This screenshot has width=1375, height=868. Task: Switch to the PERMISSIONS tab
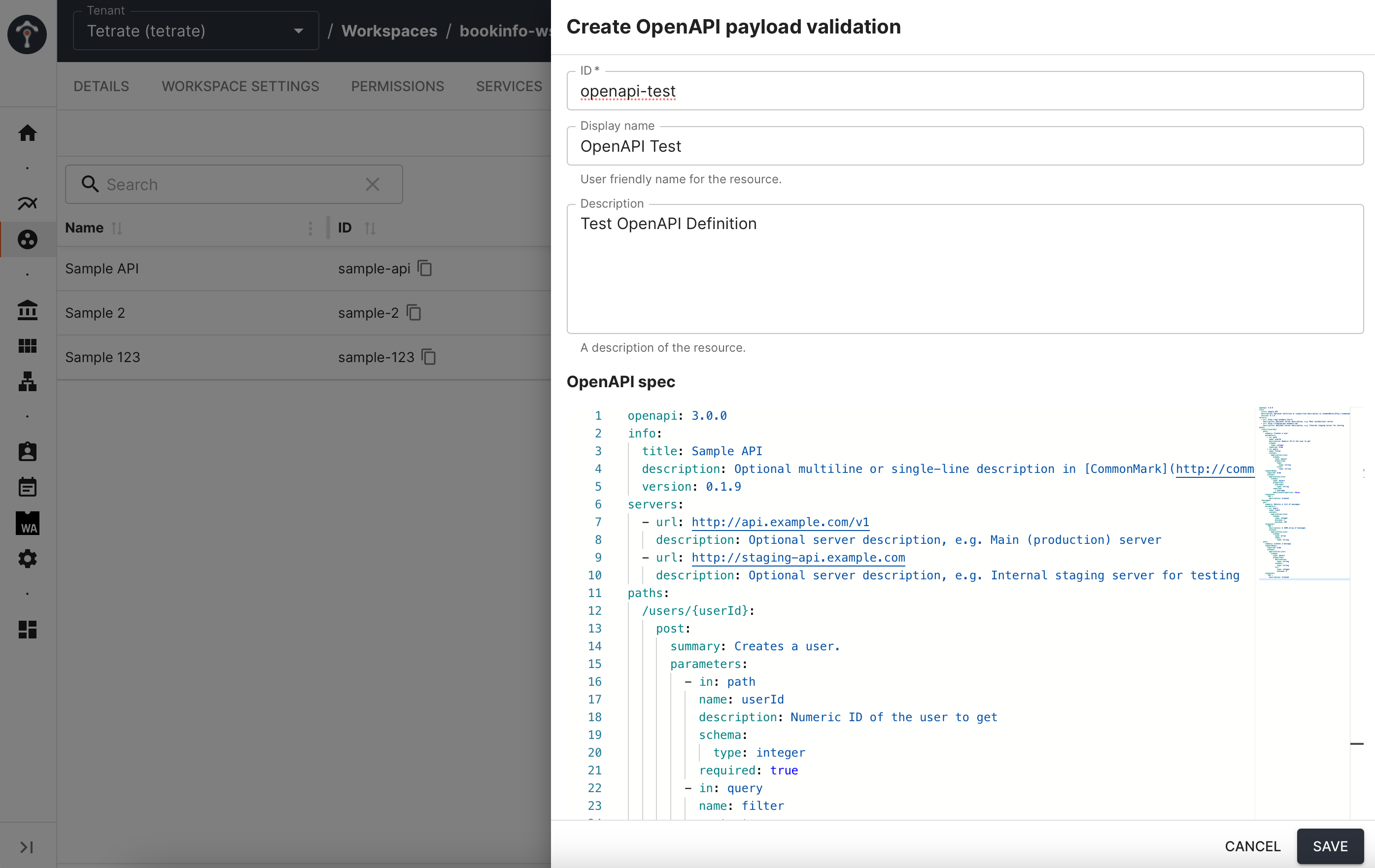(397, 86)
